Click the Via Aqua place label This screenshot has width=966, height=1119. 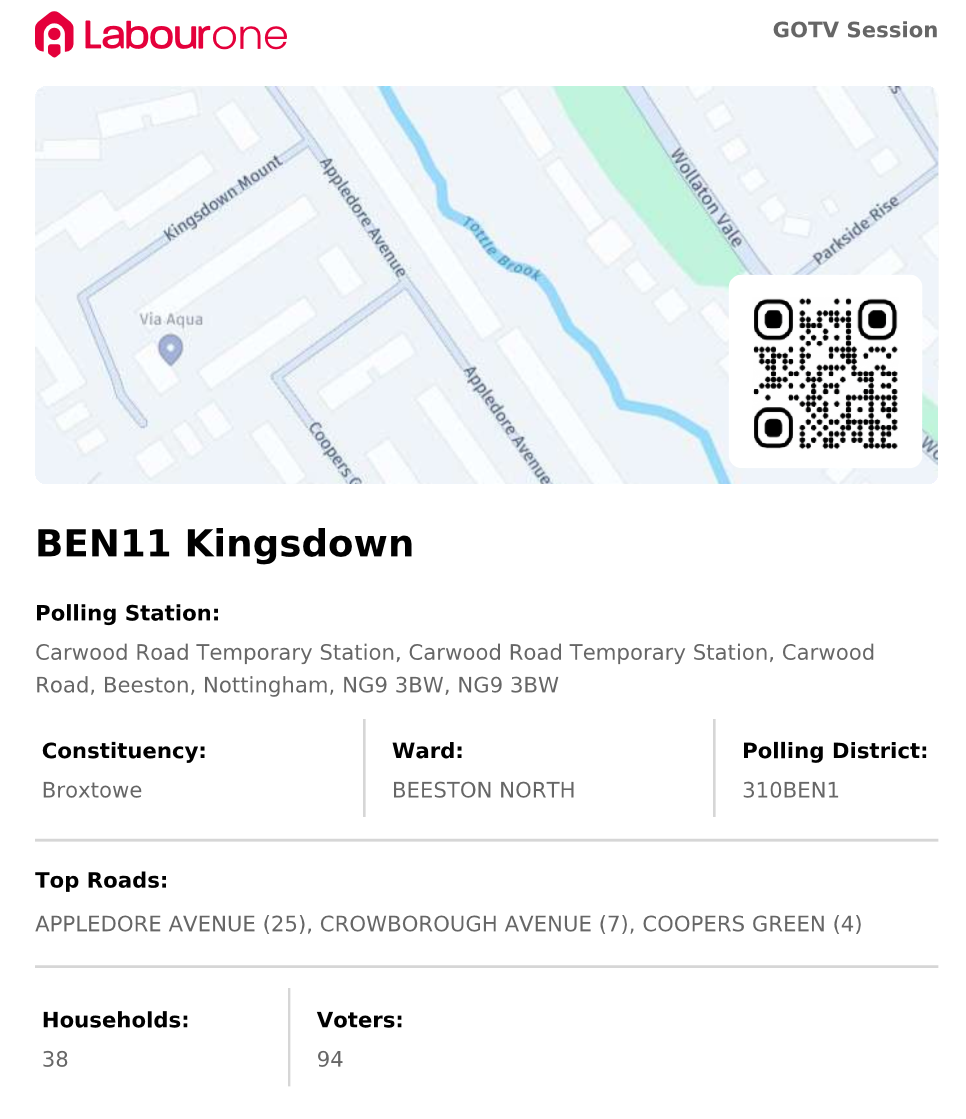(171, 320)
